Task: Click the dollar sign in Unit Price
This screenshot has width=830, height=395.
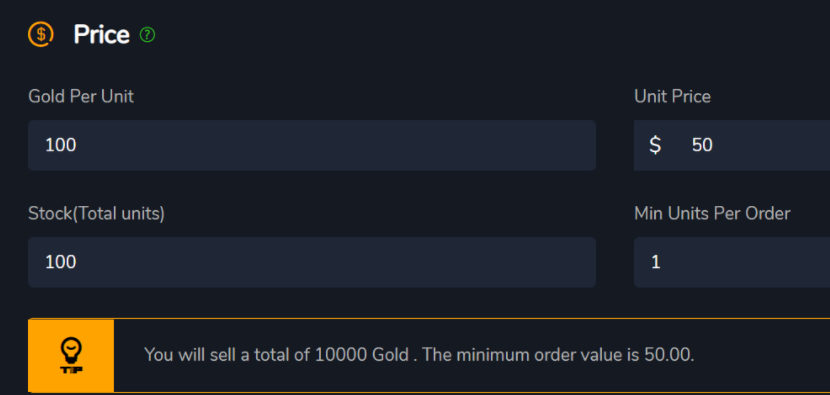Action: pos(655,145)
